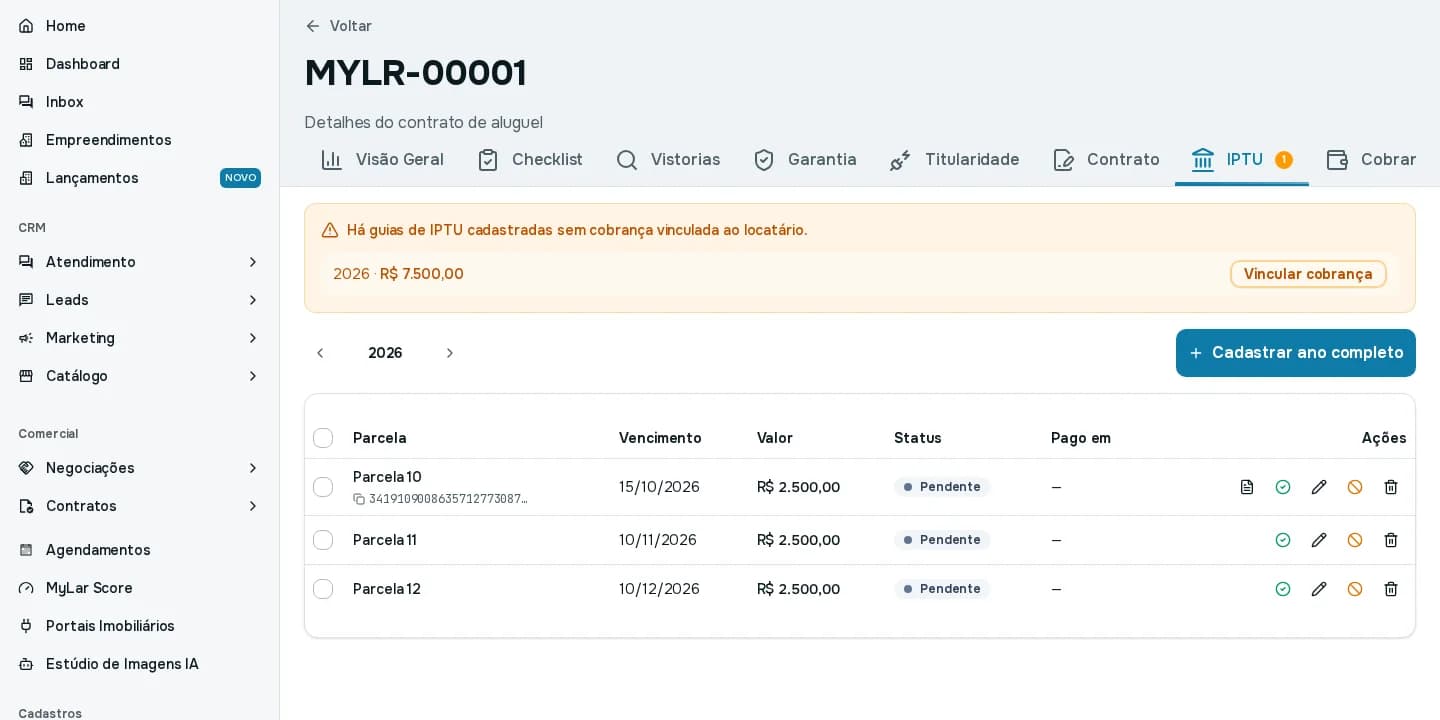Delete Parcela 12 with the trash icon
1440x720 pixels.
(x=1391, y=589)
